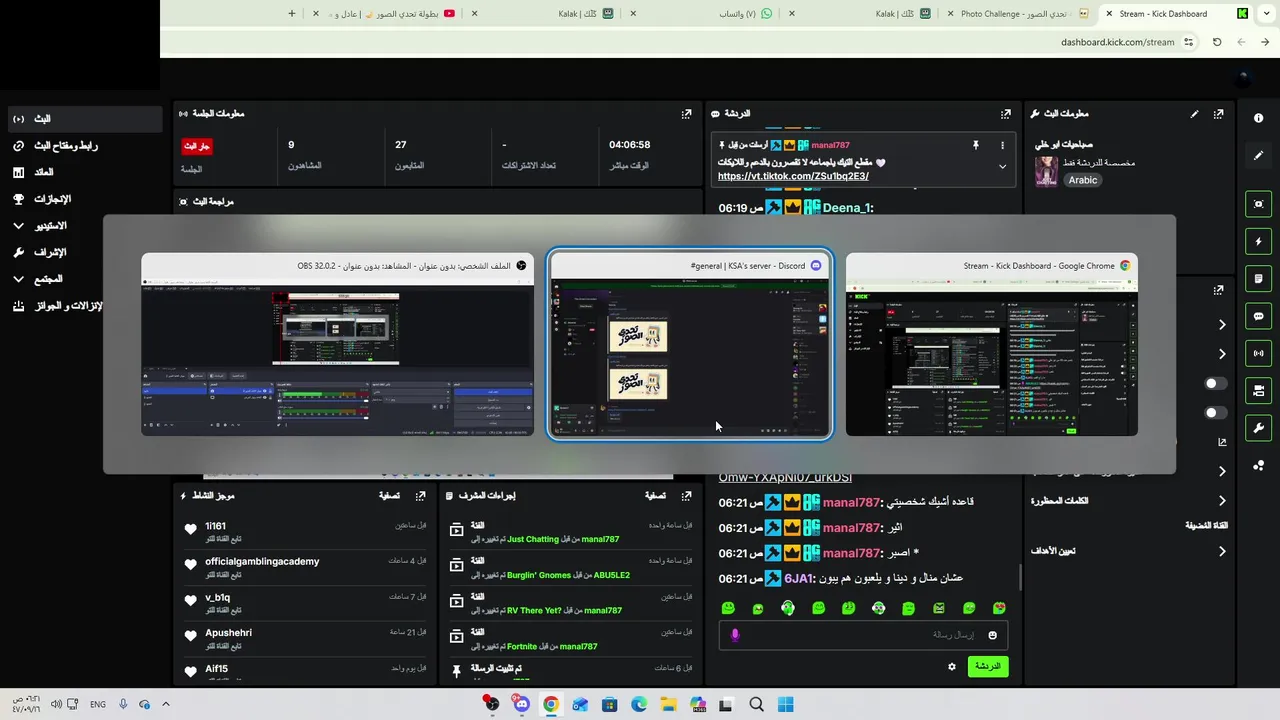Open chat settings gear icon
Screen dimensions: 1280x720
coord(951,666)
